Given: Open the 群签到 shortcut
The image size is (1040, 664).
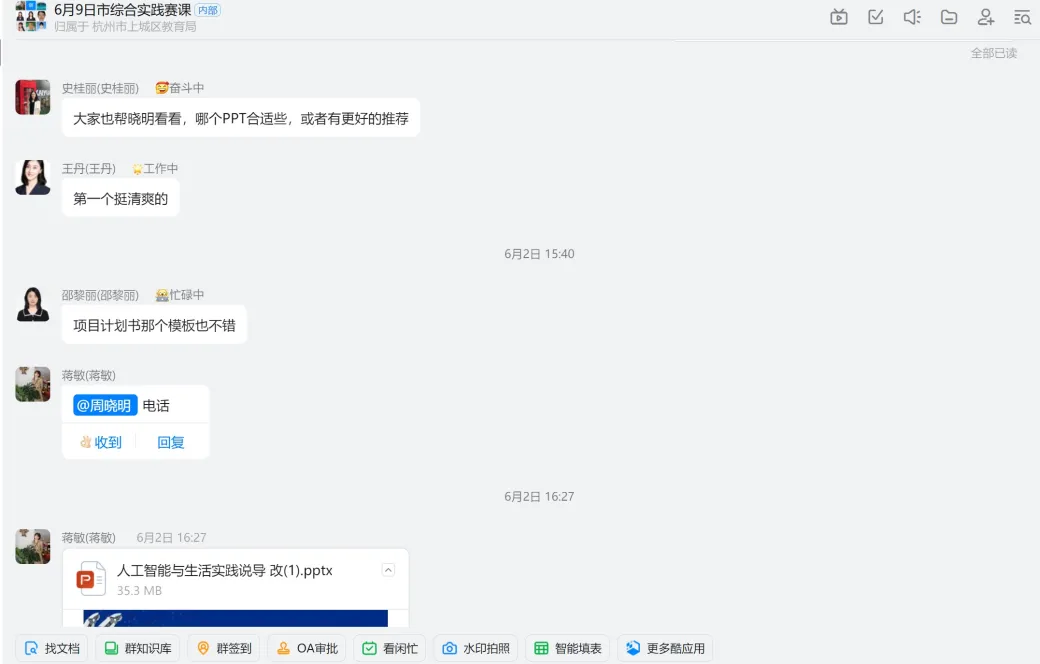Looking at the screenshot, I should coord(224,648).
